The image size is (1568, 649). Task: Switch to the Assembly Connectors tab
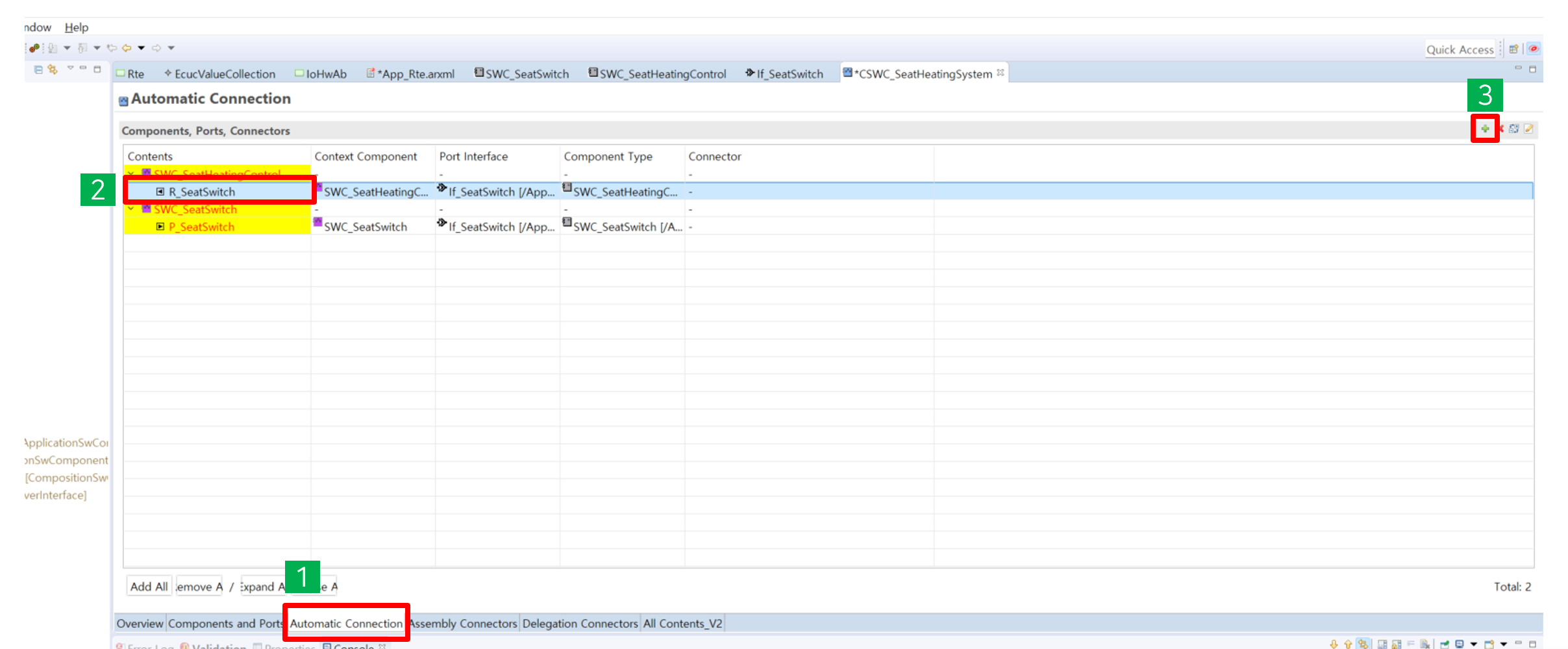(x=463, y=624)
